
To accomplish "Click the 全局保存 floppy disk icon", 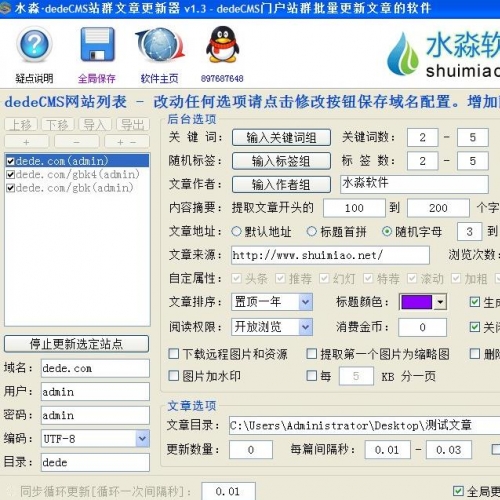I will point(97,44).
